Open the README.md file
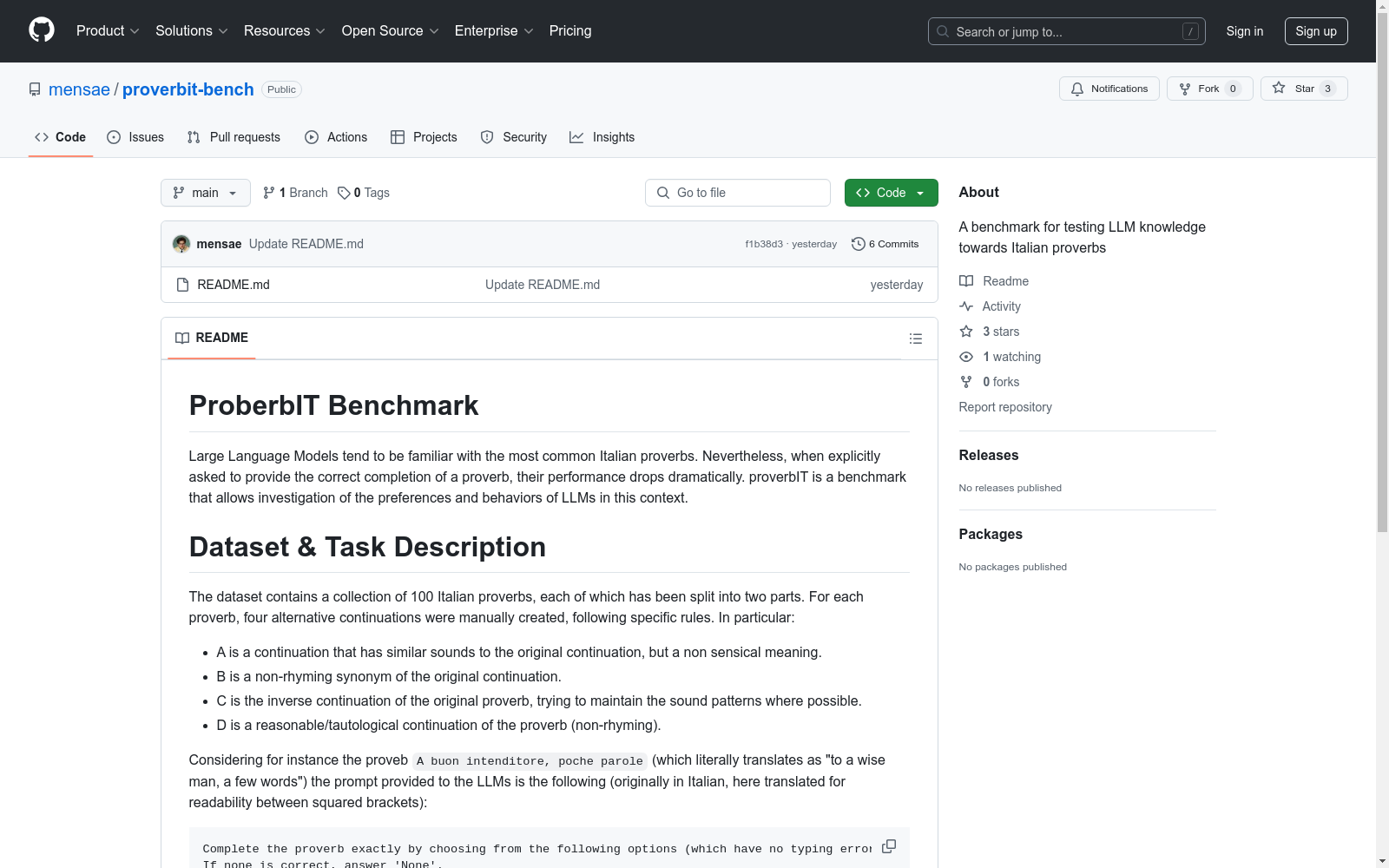 (234, 285)
